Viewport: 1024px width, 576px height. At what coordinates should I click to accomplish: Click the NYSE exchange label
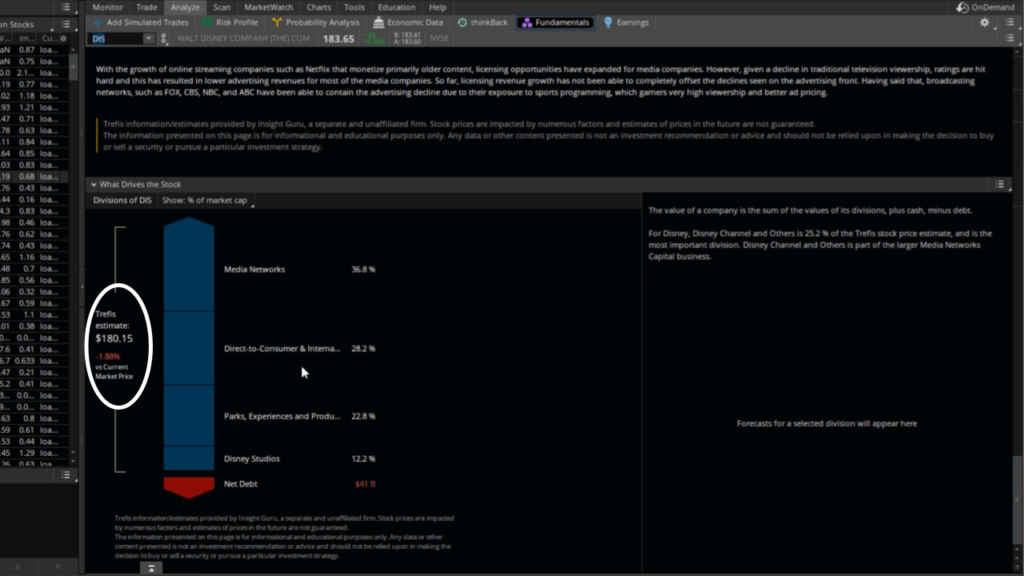(440, 39)
